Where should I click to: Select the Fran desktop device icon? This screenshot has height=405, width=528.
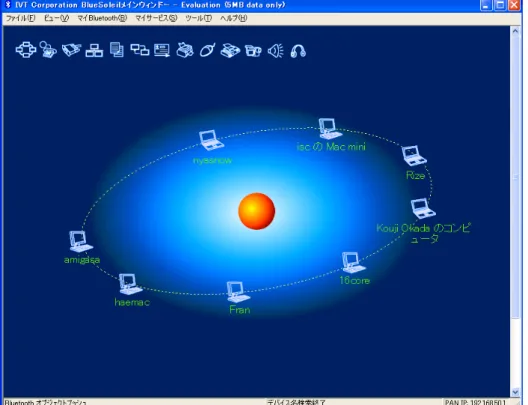(238, 292)
